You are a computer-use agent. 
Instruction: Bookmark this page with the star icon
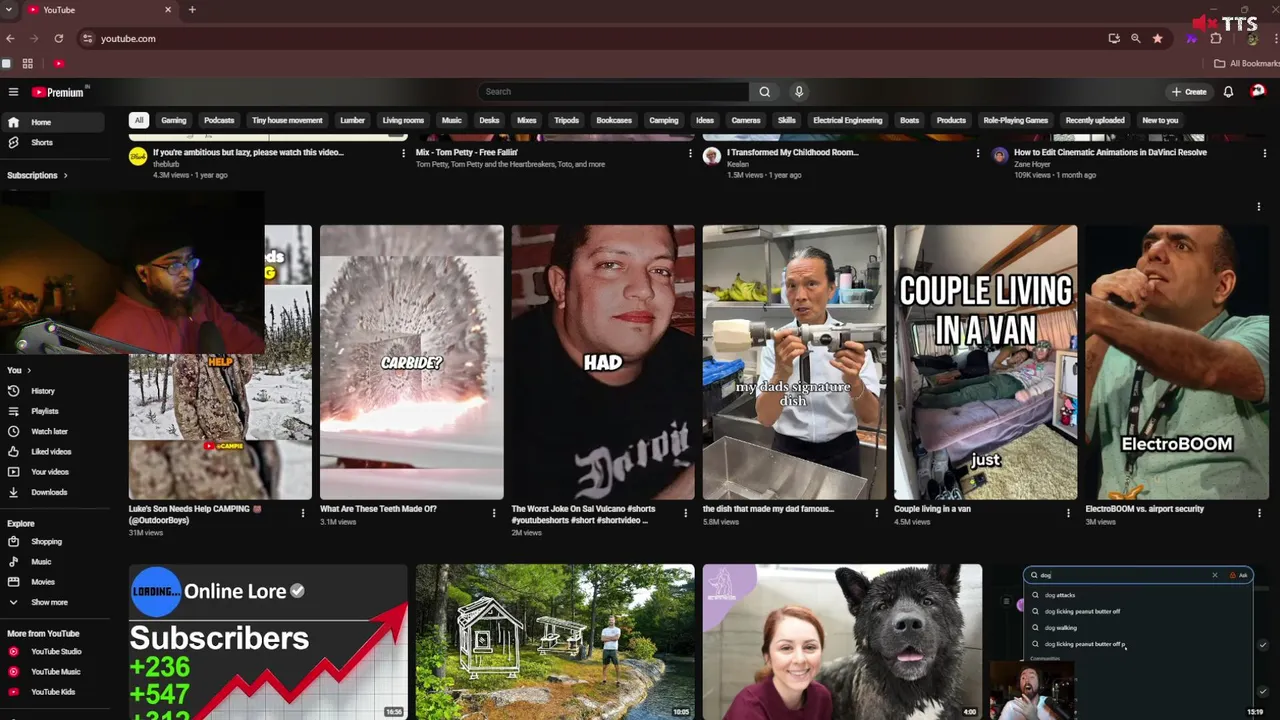1157,38
